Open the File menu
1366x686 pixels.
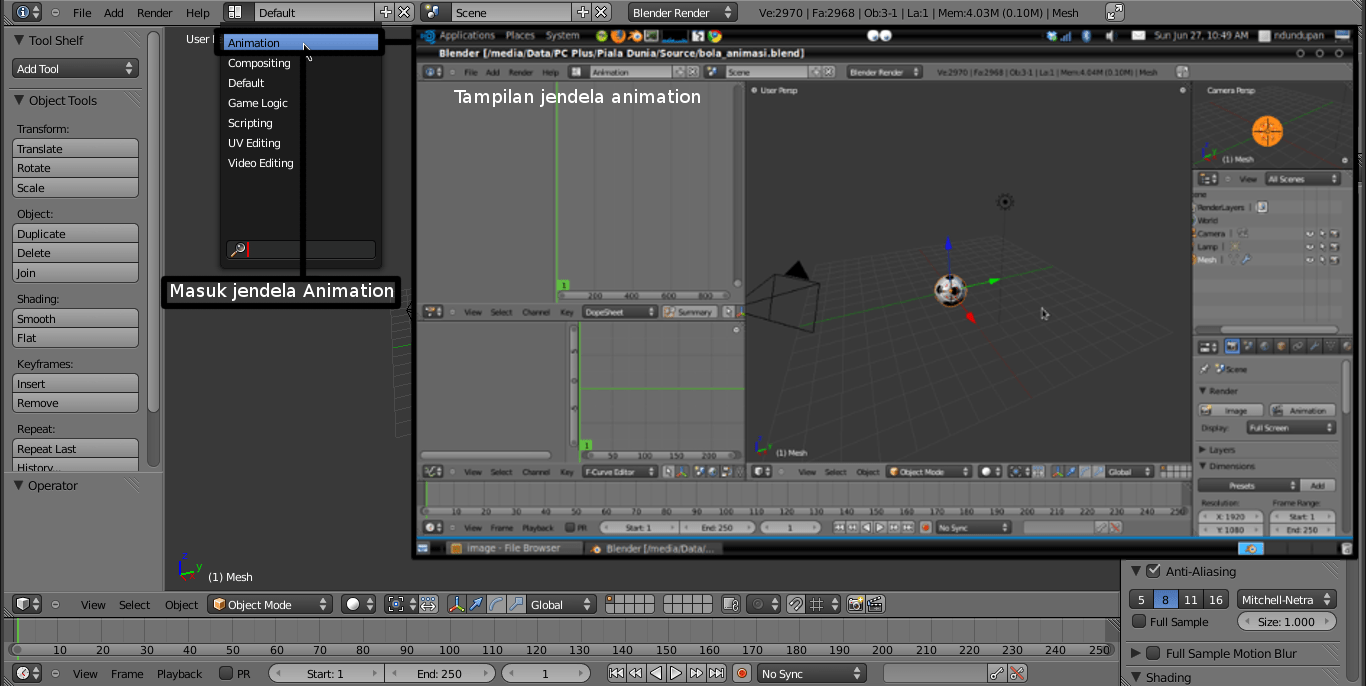(82, 13)
